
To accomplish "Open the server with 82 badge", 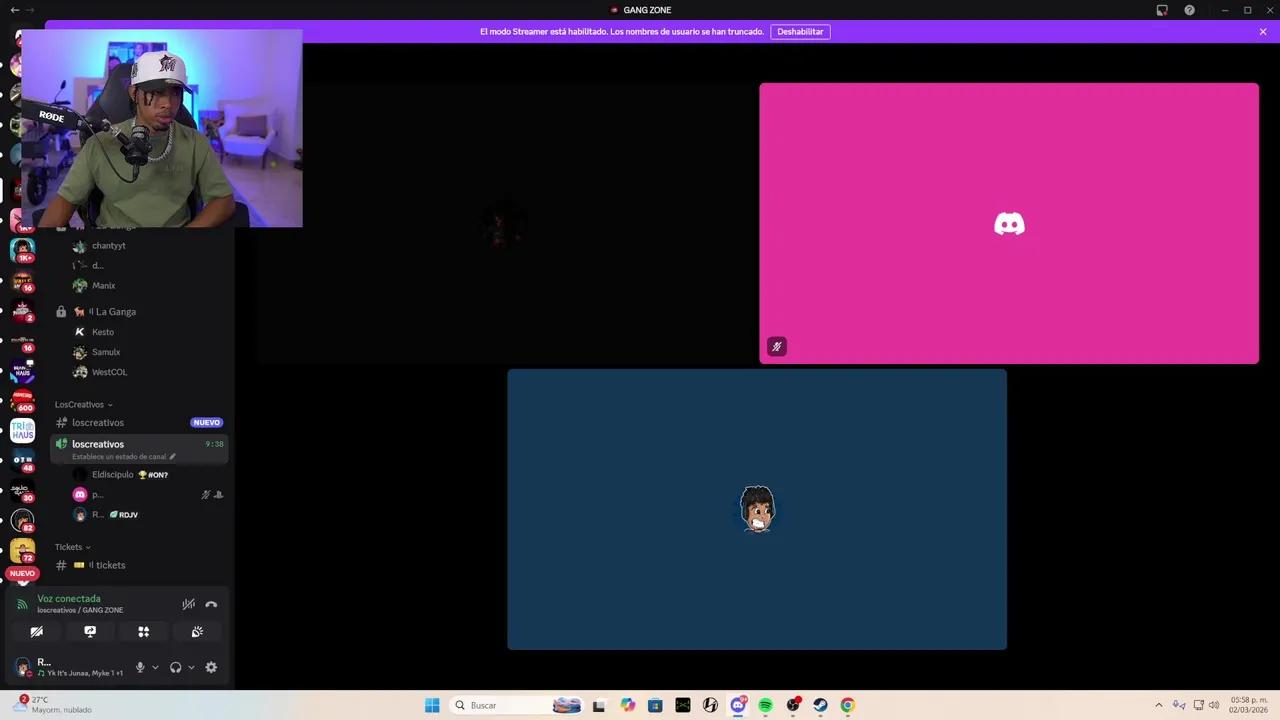I will (22, 521).
